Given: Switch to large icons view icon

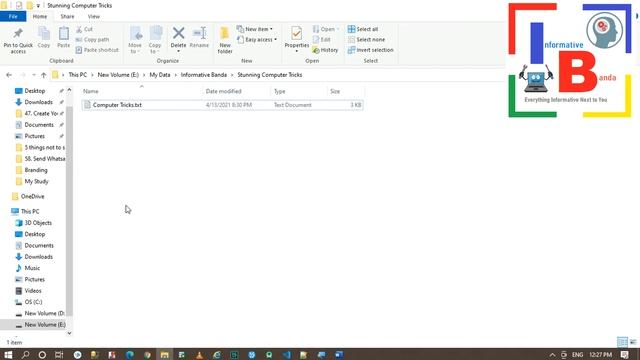Looking at the screenshot, I should [633, 342].
